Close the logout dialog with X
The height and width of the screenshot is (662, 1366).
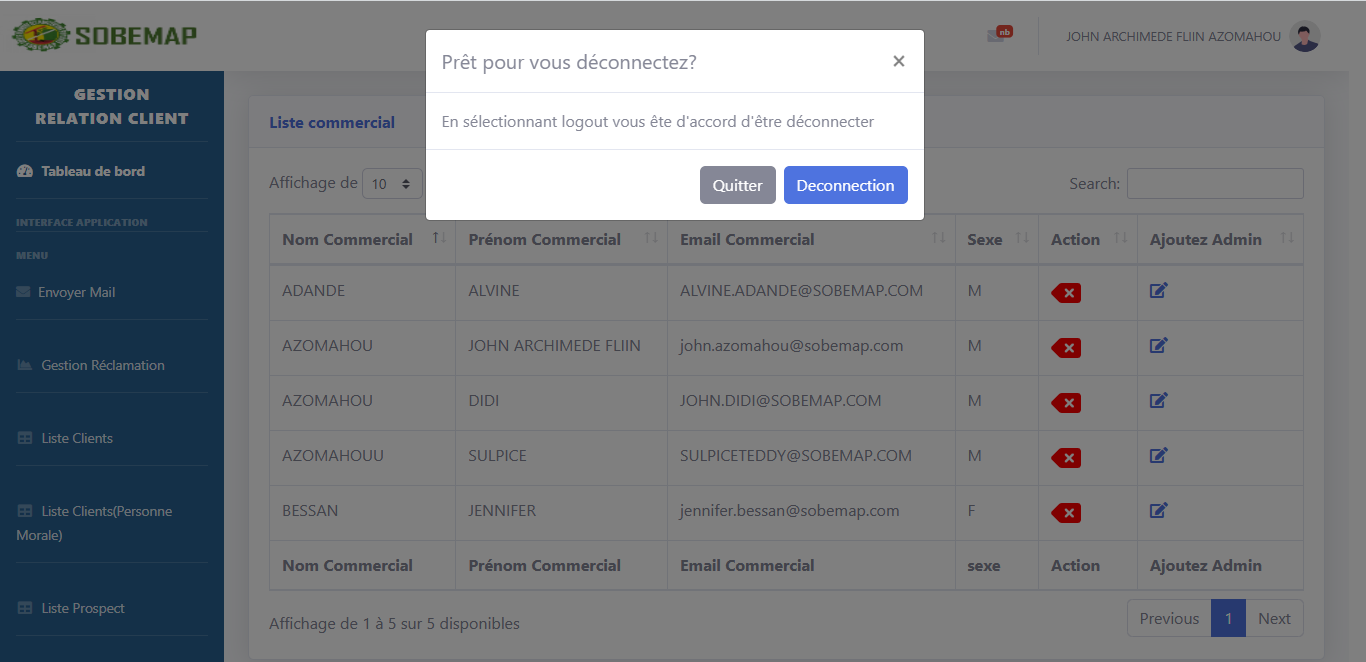tap(898, 61)
